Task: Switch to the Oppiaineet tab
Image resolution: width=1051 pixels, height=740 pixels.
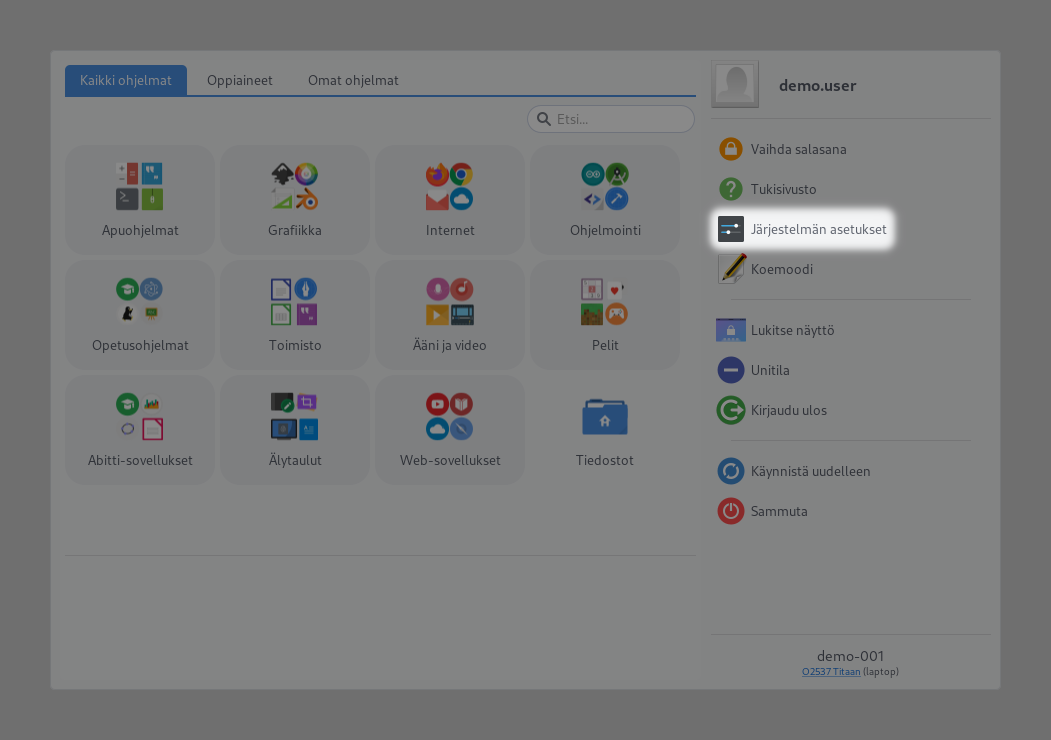Action: [240, 81]
